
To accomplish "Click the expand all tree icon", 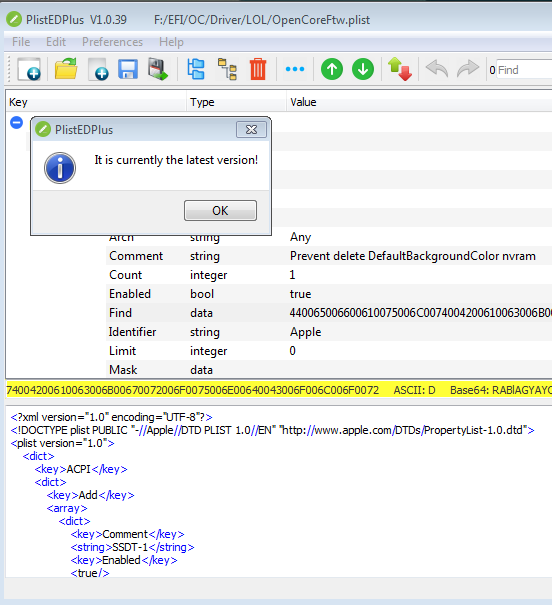I will coord(196,69).
